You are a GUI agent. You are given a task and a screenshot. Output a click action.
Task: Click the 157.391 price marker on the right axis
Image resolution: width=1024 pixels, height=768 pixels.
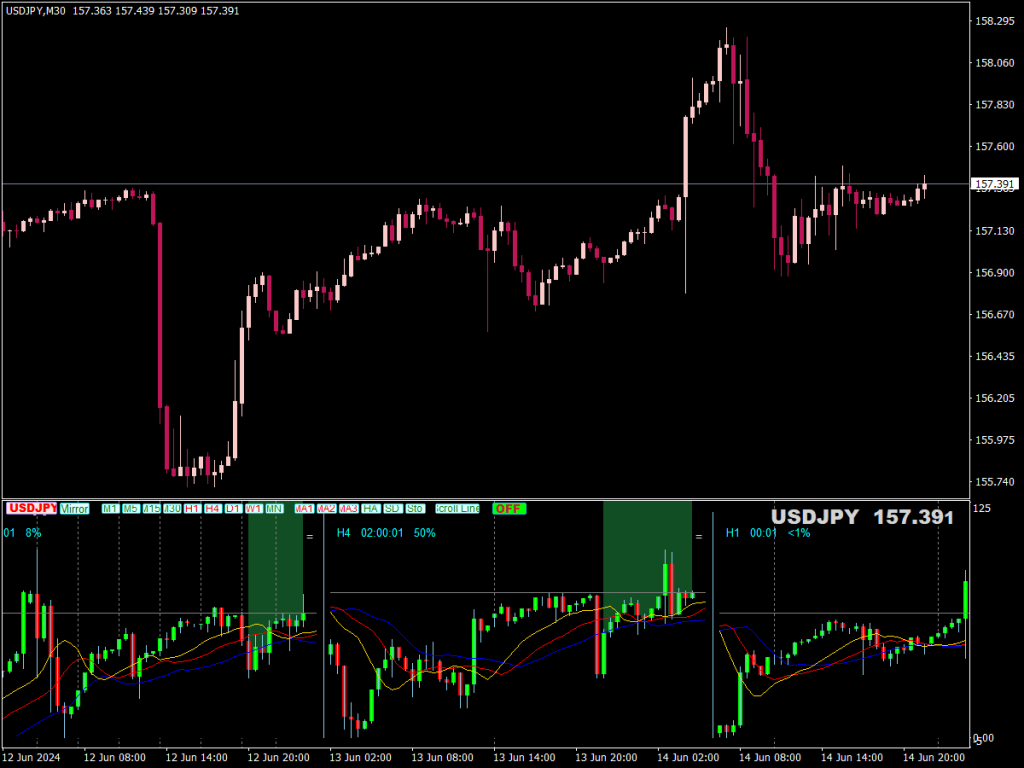coord(993,184)
